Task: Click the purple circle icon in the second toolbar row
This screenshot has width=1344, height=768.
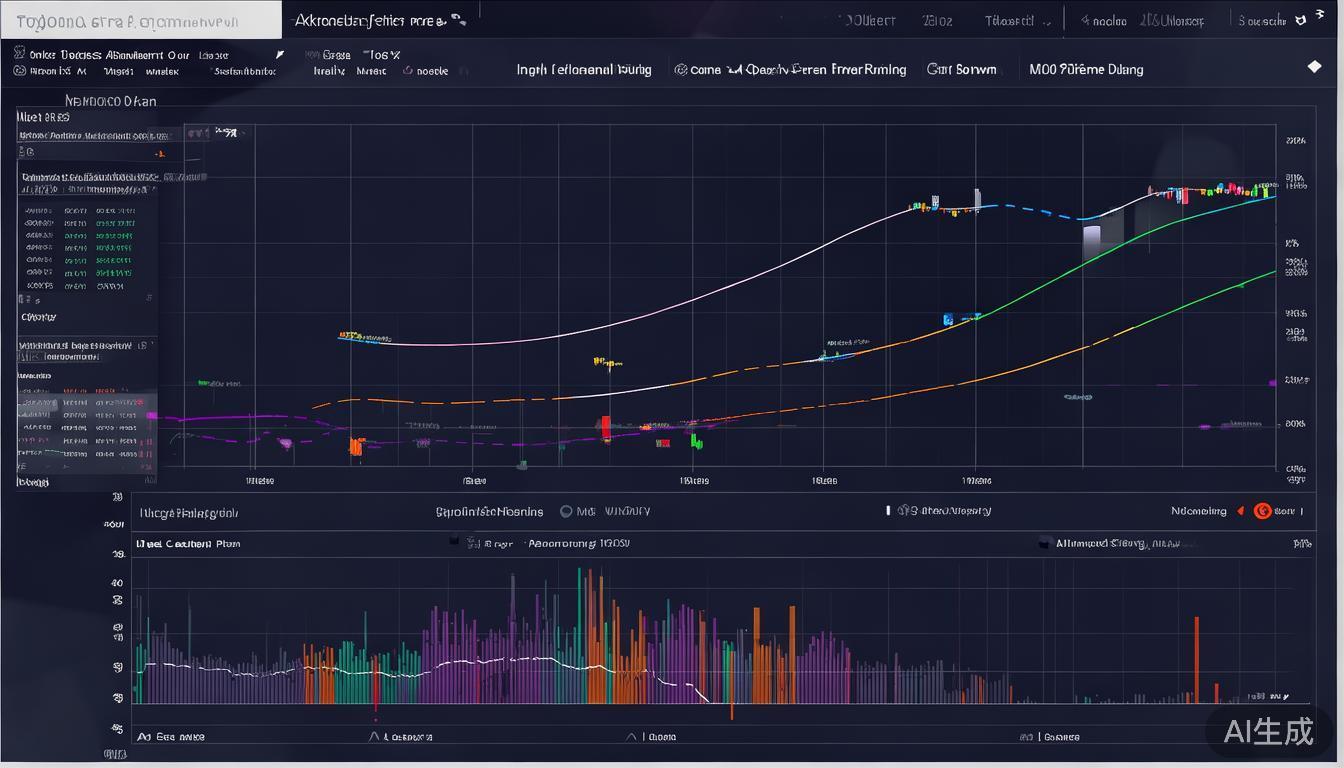Action: point(408,71)
